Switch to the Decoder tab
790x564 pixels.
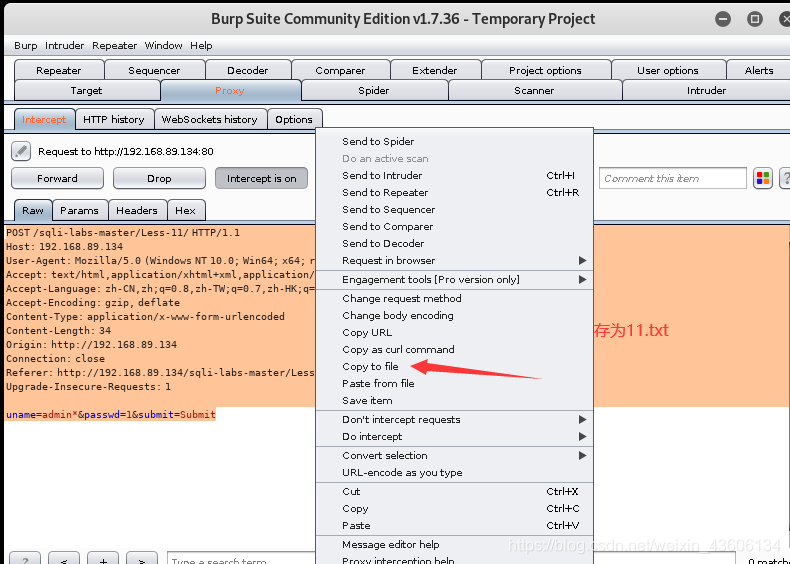coord(248,71)
